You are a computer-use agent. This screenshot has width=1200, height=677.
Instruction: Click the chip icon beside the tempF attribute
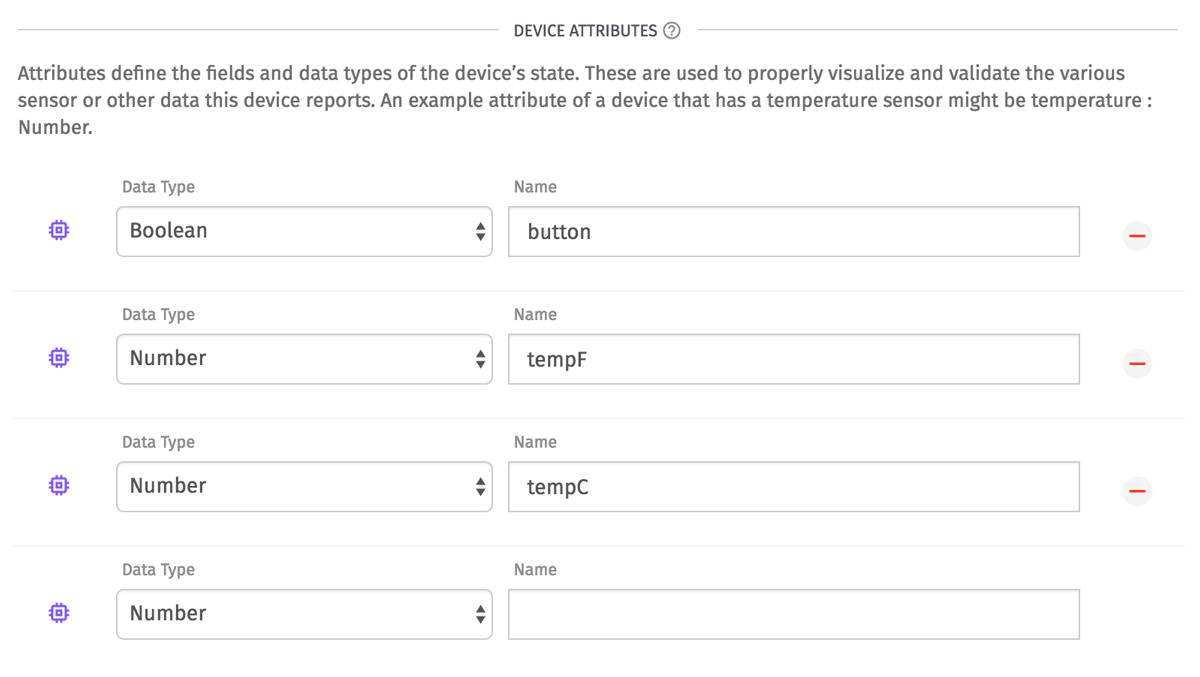pos(59,358)
